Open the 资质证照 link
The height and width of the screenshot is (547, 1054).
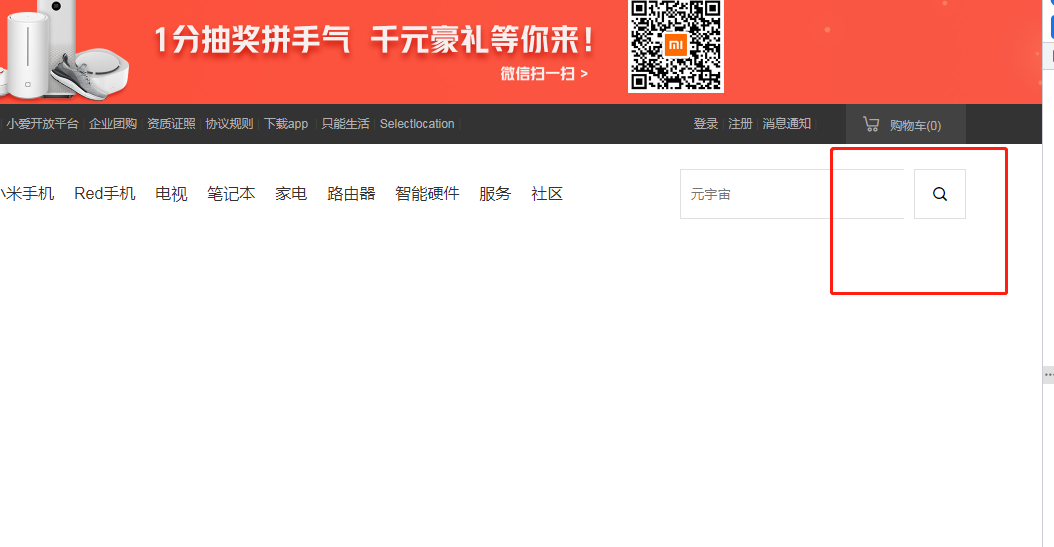pos(171,124)
